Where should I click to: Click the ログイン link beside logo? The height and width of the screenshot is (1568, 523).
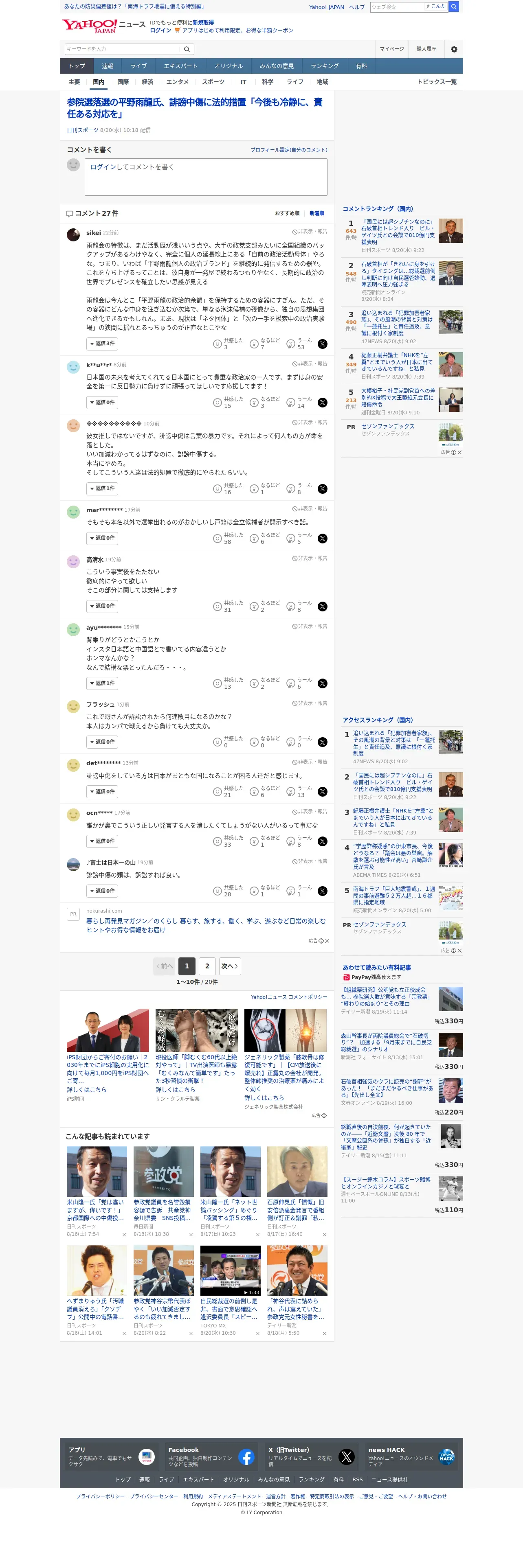click(x=160, y=31)
